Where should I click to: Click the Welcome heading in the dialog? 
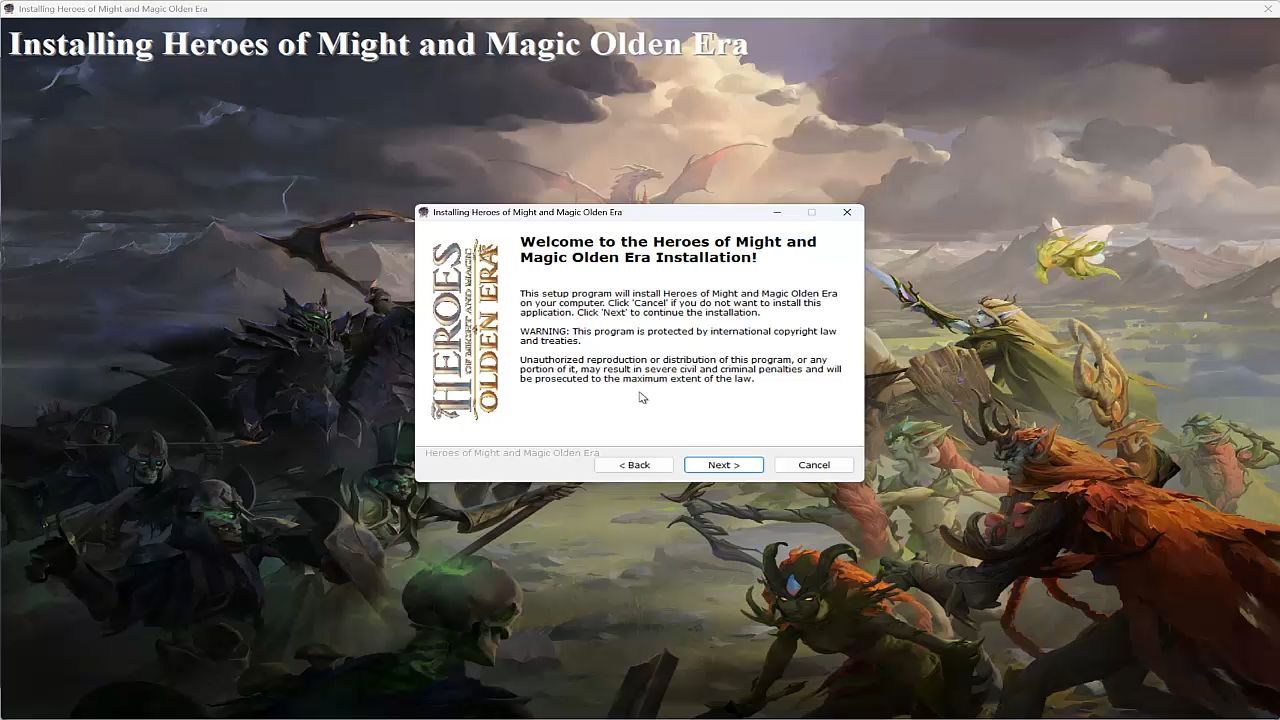point(668,249)
